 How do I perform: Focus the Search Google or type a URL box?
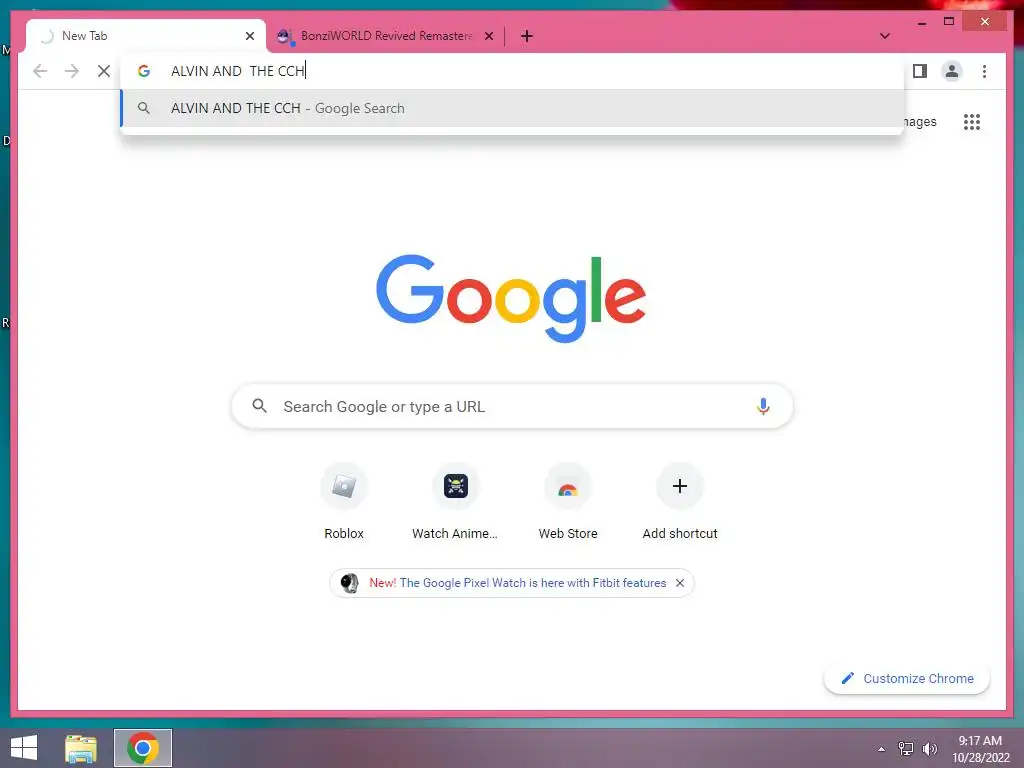coord(512,406)
